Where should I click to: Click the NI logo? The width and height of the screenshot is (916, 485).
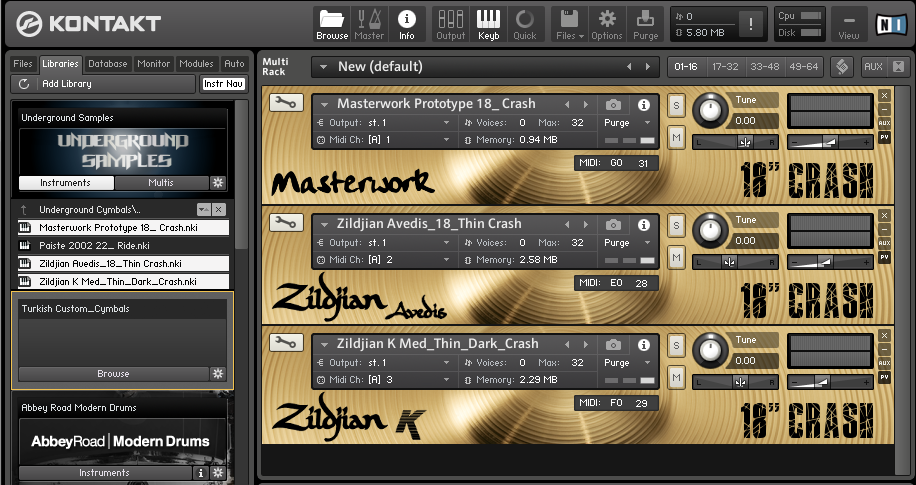click(891, 25)
